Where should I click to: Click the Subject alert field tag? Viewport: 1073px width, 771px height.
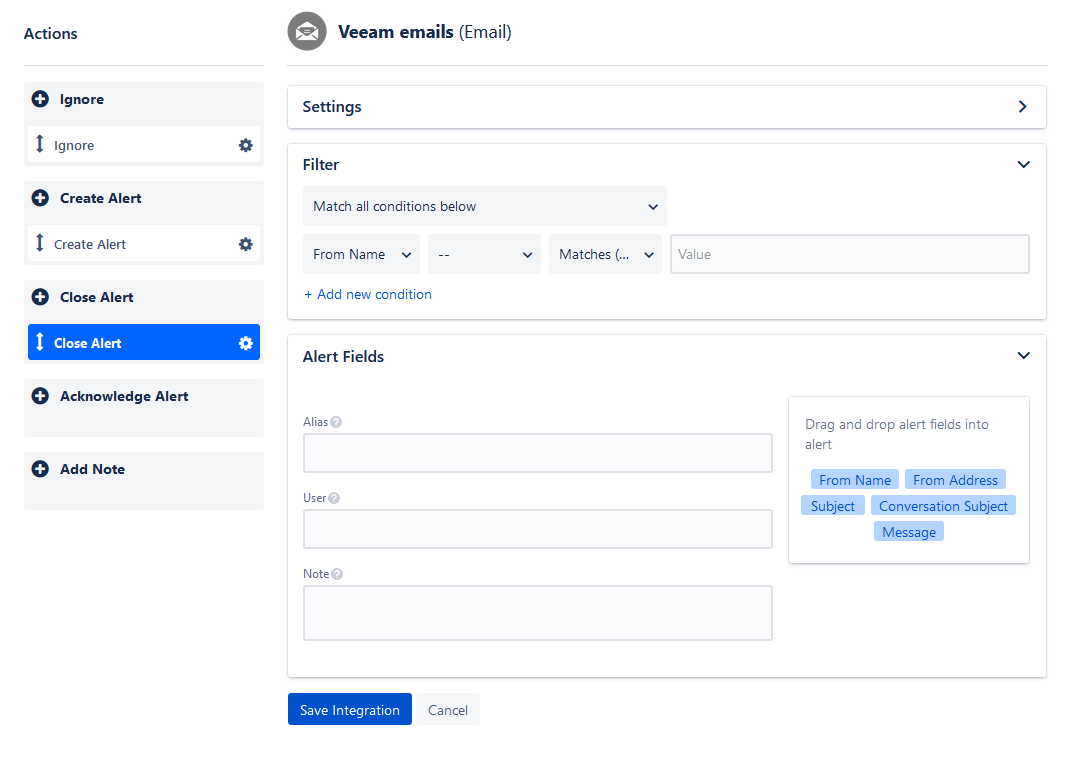(x=833, y=506)
